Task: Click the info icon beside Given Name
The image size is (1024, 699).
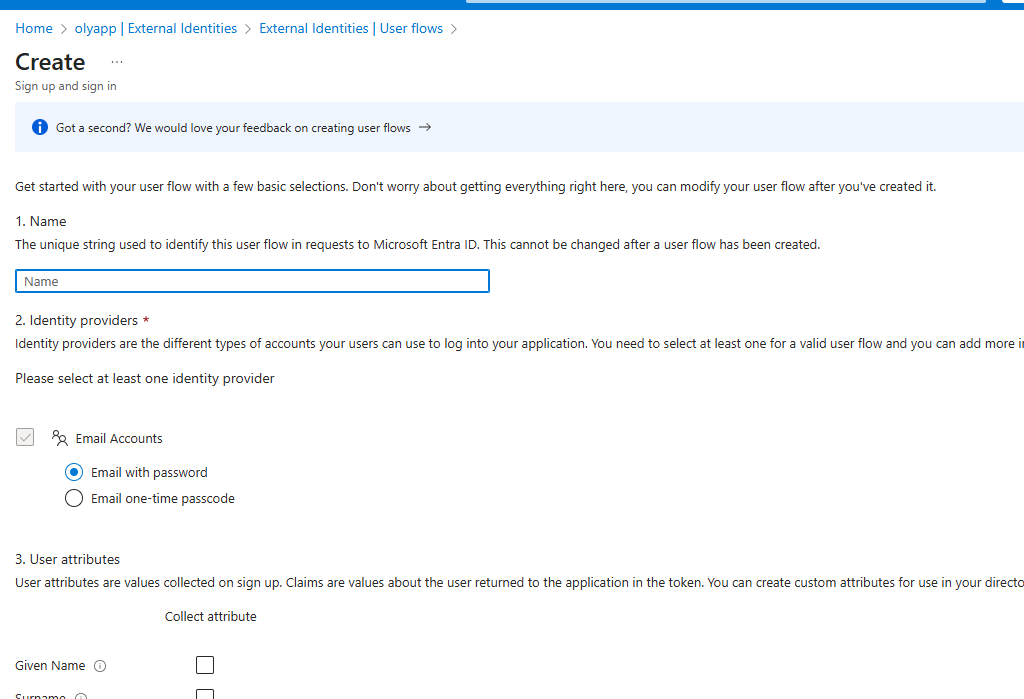Action: 100,665
